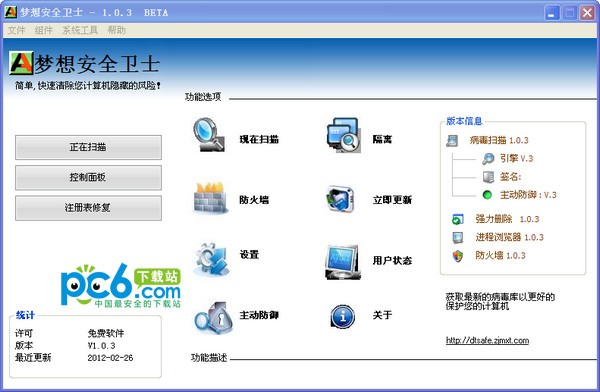Click the force delete (强力删除) icon
This screenshot has height=392, width=600.
[458, 219]
